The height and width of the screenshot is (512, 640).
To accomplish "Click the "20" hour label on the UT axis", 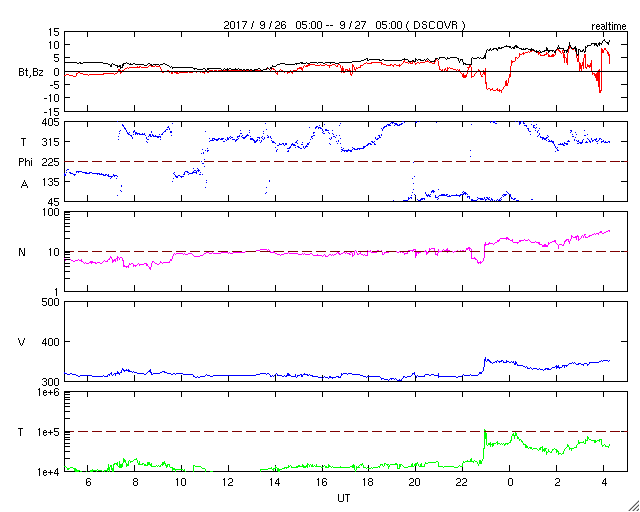I will pos(416,482).
